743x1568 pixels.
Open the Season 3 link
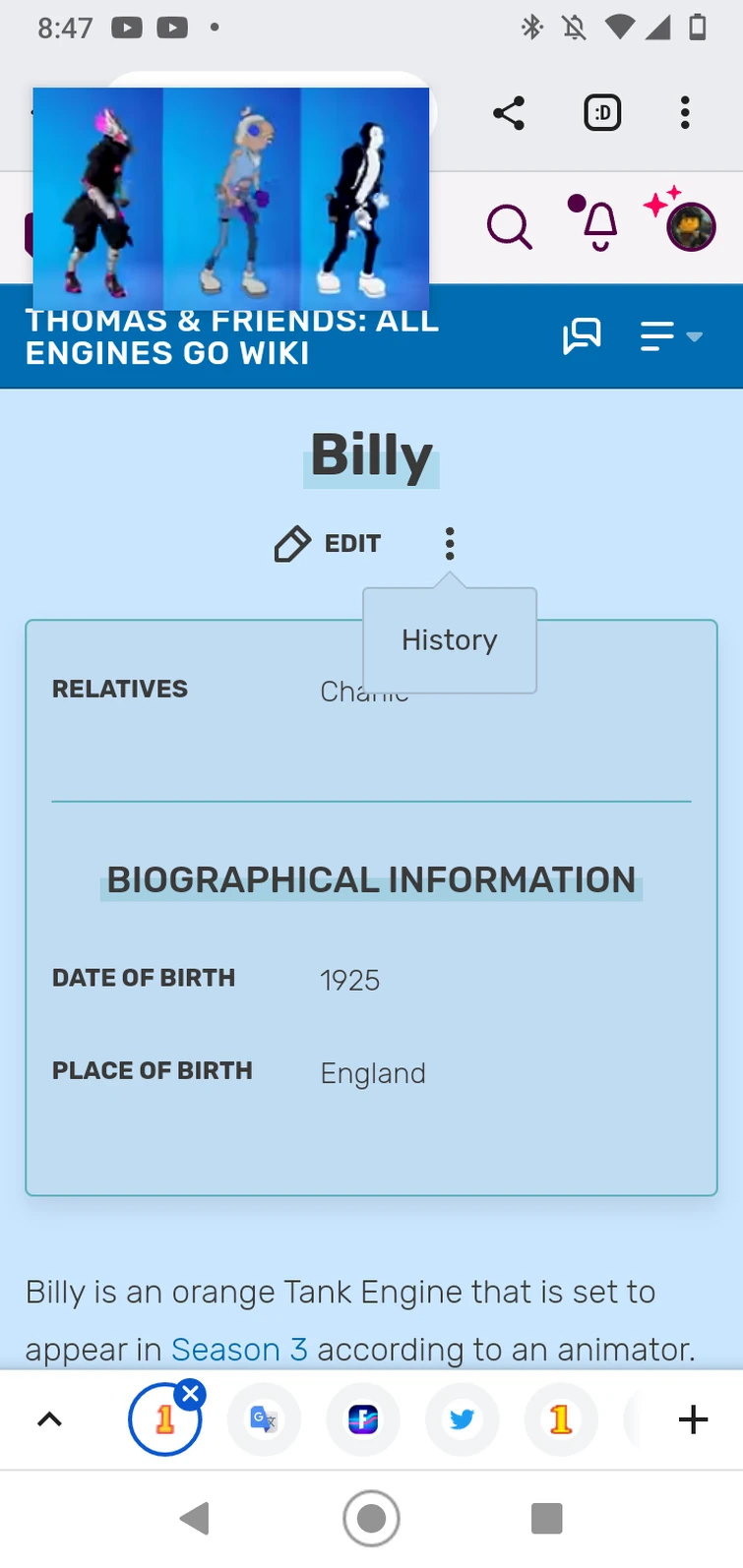[239, 1349]
